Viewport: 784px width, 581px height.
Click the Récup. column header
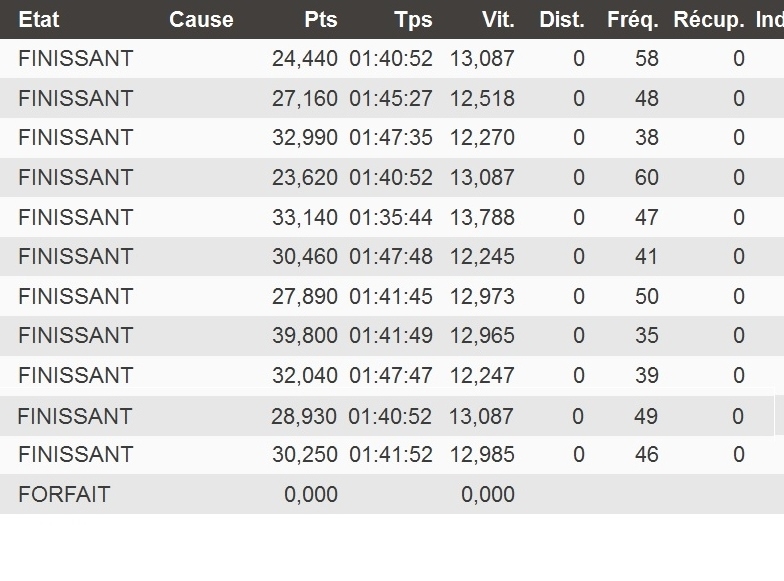[709, 19]
